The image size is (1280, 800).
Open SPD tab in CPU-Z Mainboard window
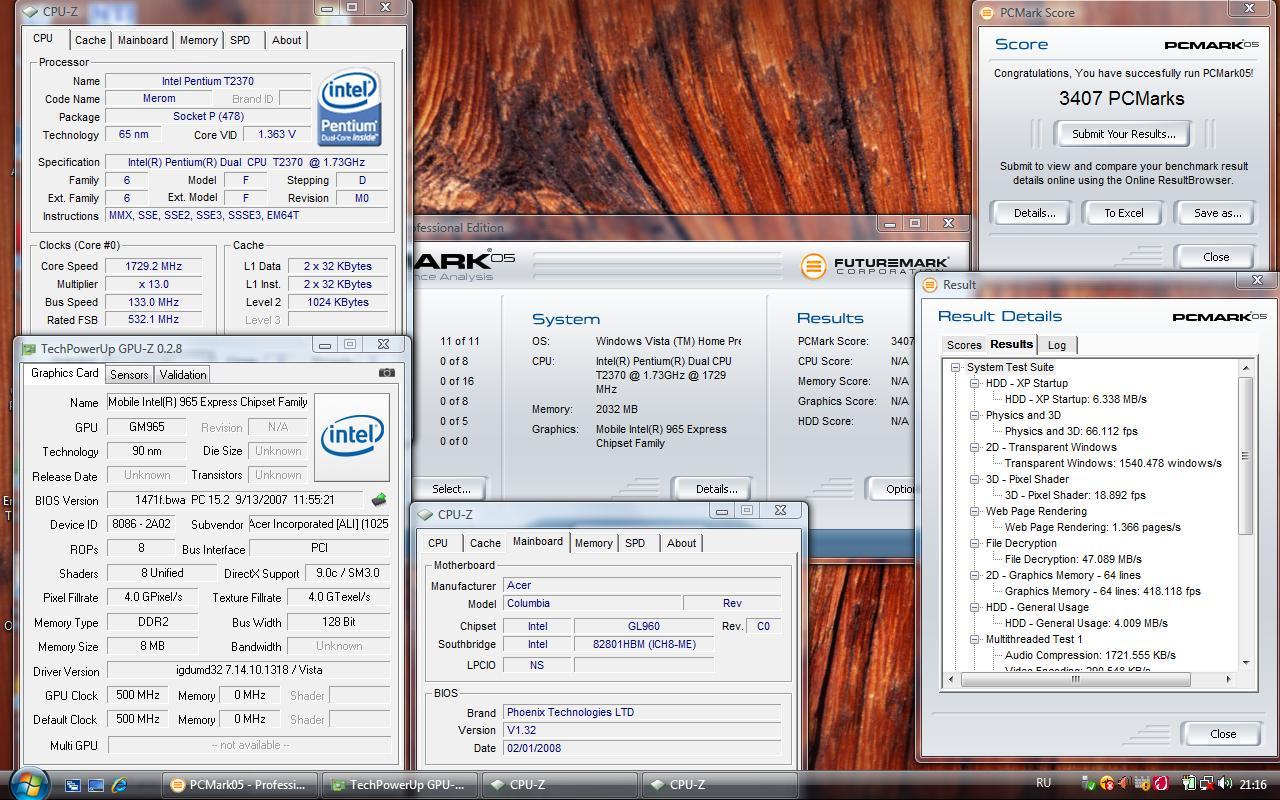[635, 543]
